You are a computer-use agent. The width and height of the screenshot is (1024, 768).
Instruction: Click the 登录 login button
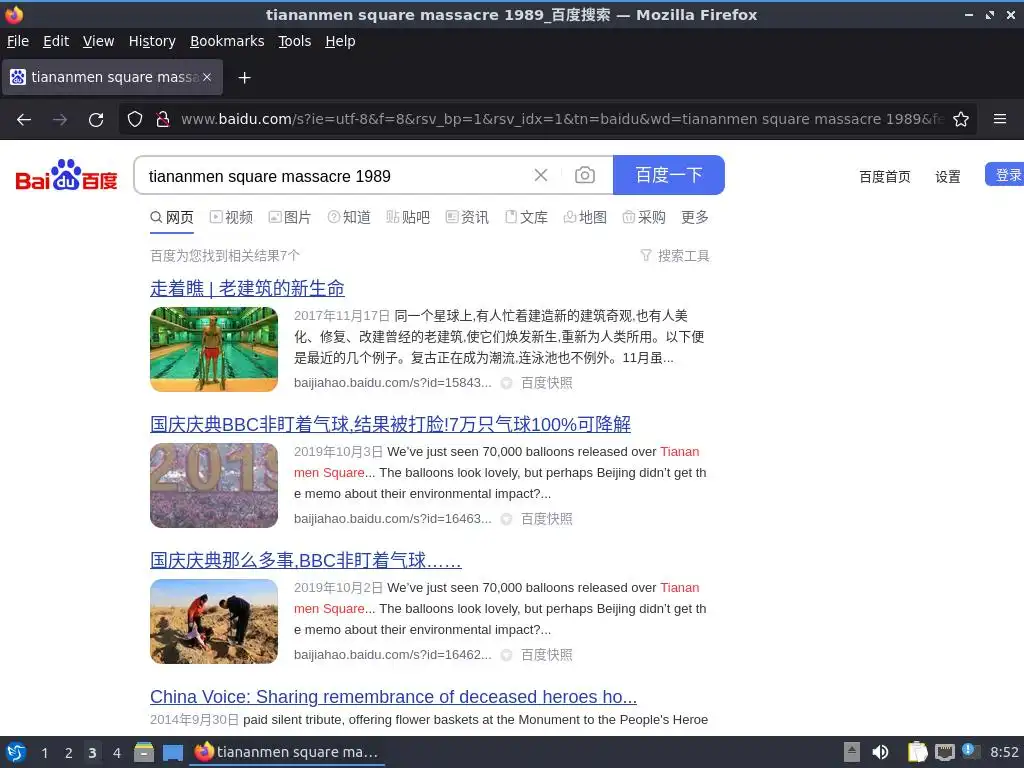point(1006,175)
